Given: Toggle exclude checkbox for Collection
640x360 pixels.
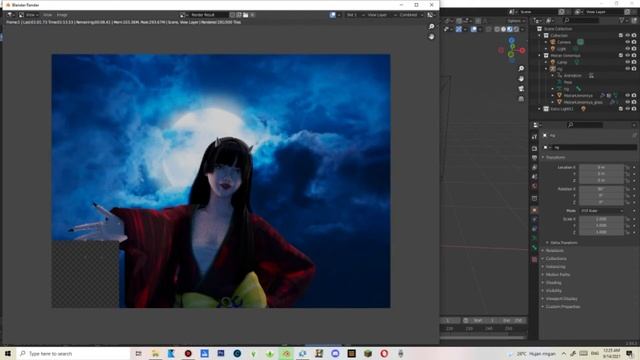Looking at the screenshot, I should tap(621, 36).
